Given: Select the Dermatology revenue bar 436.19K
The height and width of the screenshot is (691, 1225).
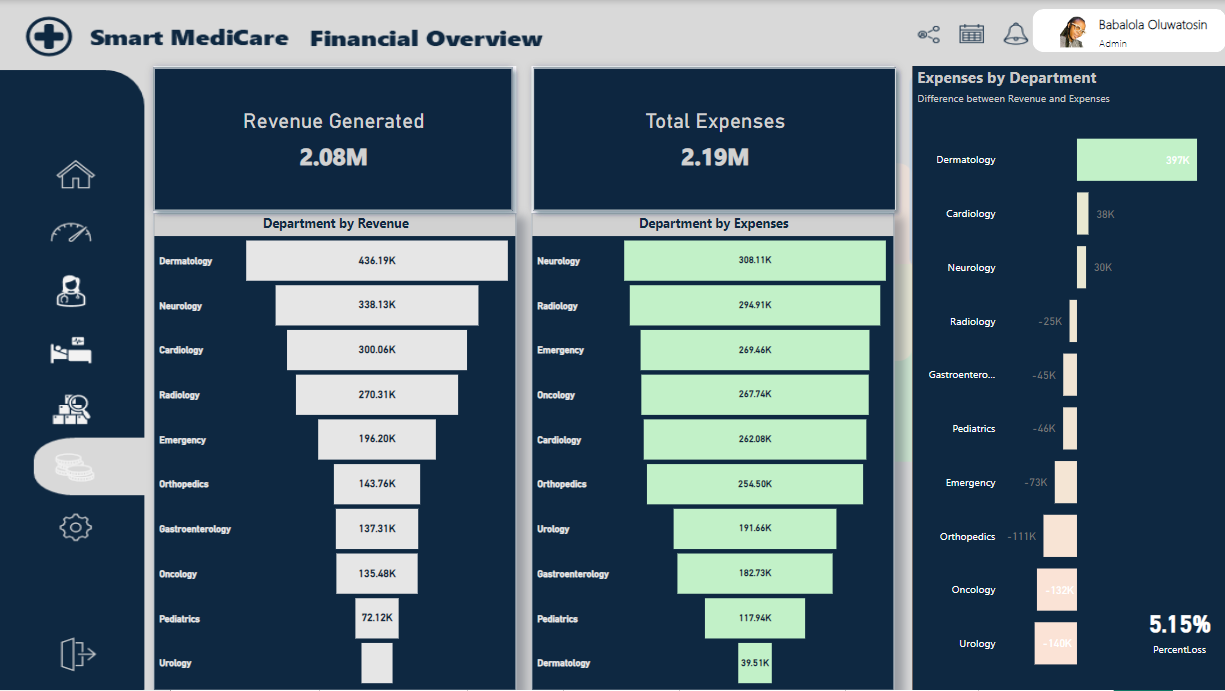Looking at the screenshot, I should (x=377, y=261).
